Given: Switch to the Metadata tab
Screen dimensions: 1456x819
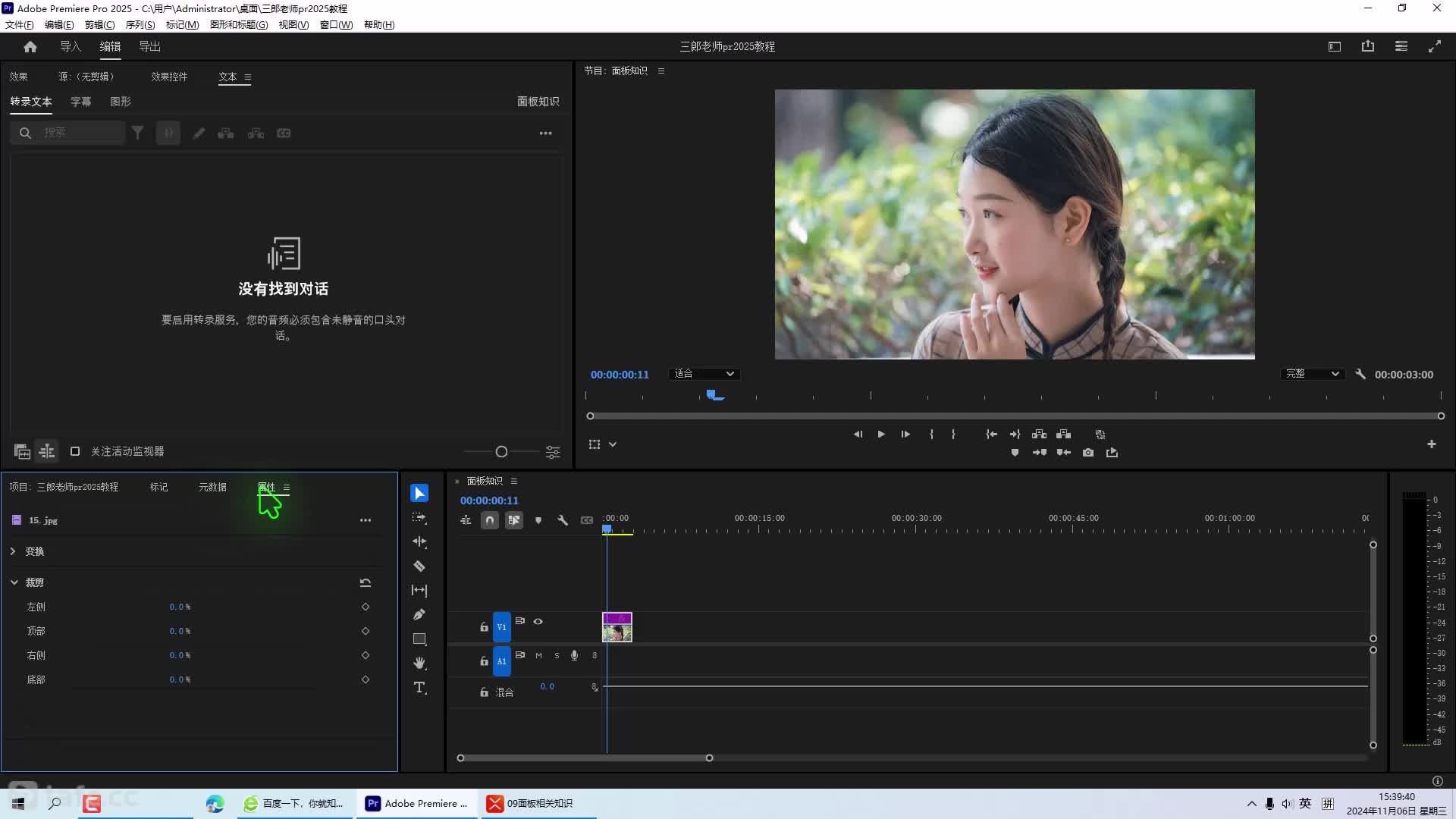Looking at the screenshot, I should coord(212,487).
